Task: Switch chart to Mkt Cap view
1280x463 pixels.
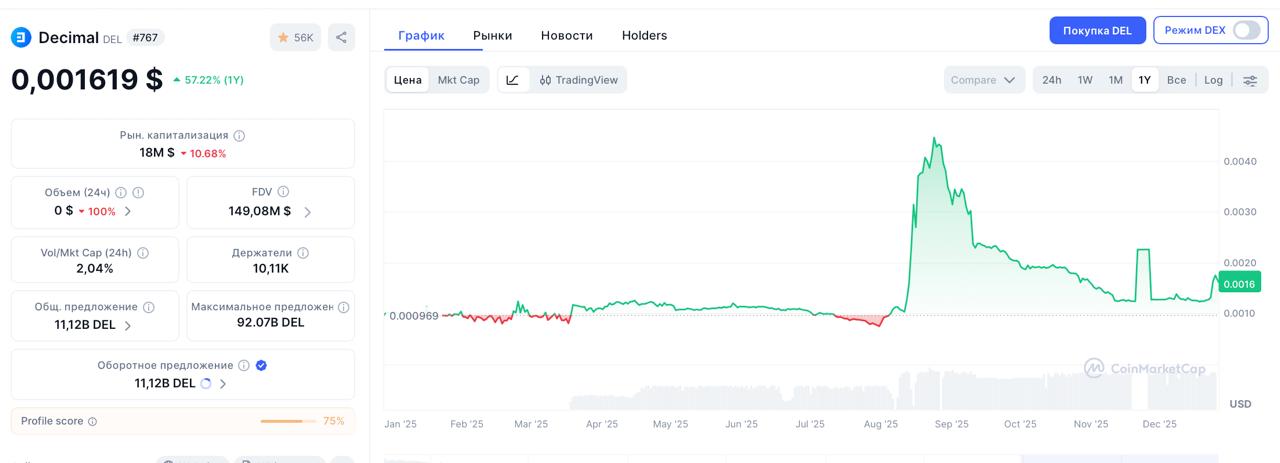Action: pyautogui.click(x=459, y=80)
